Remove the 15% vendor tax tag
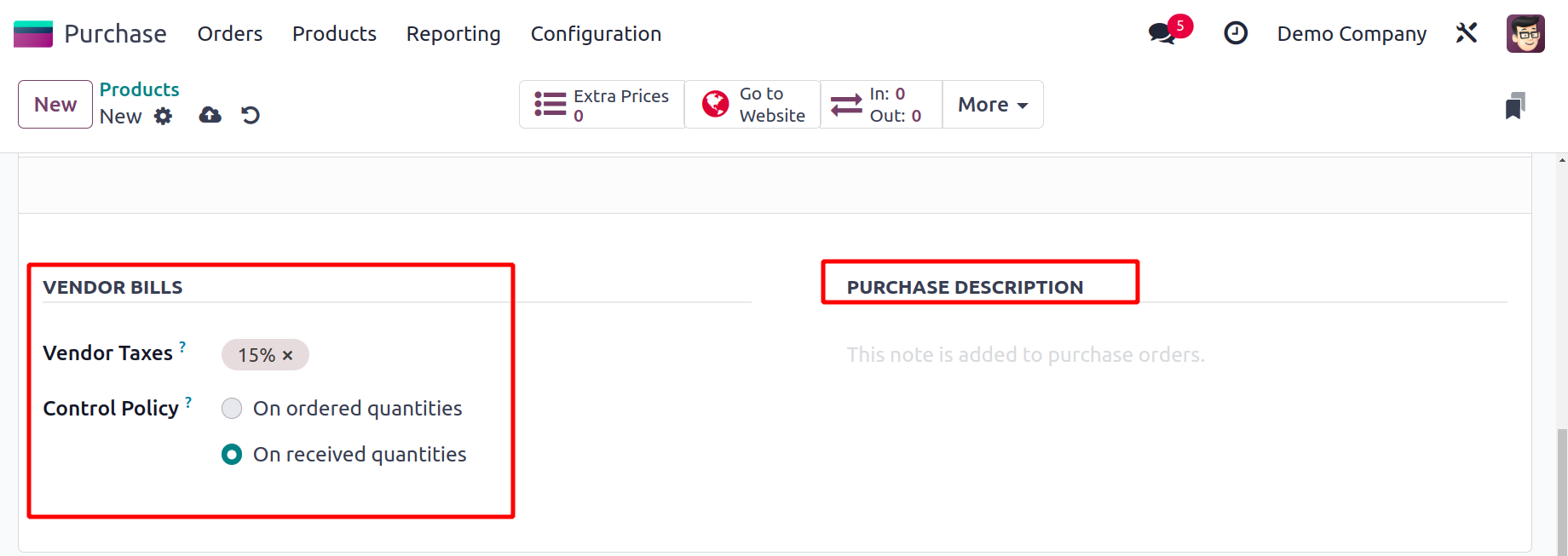 [288, 356]
